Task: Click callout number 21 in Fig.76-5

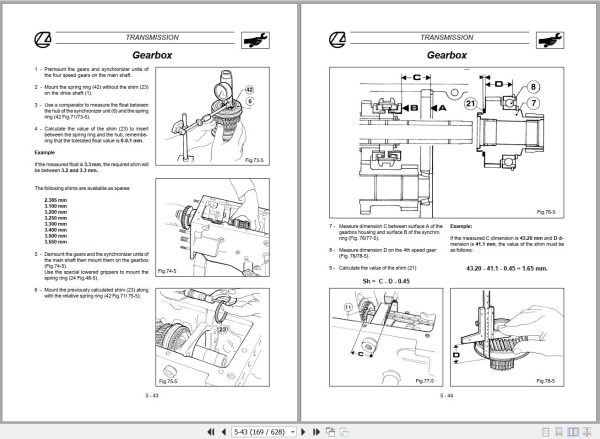Action: pos(471,103)
